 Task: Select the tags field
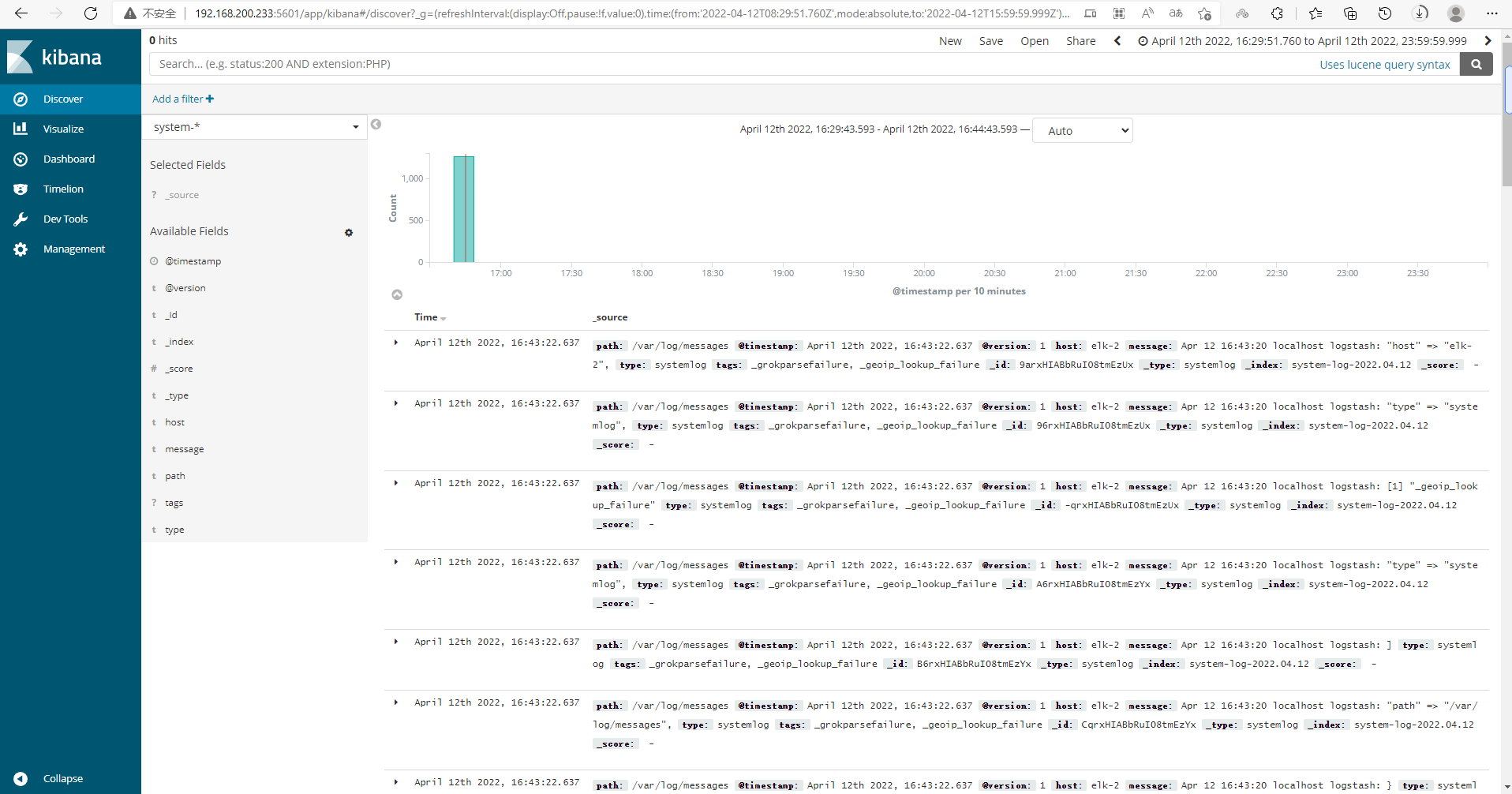click(174, 503)
